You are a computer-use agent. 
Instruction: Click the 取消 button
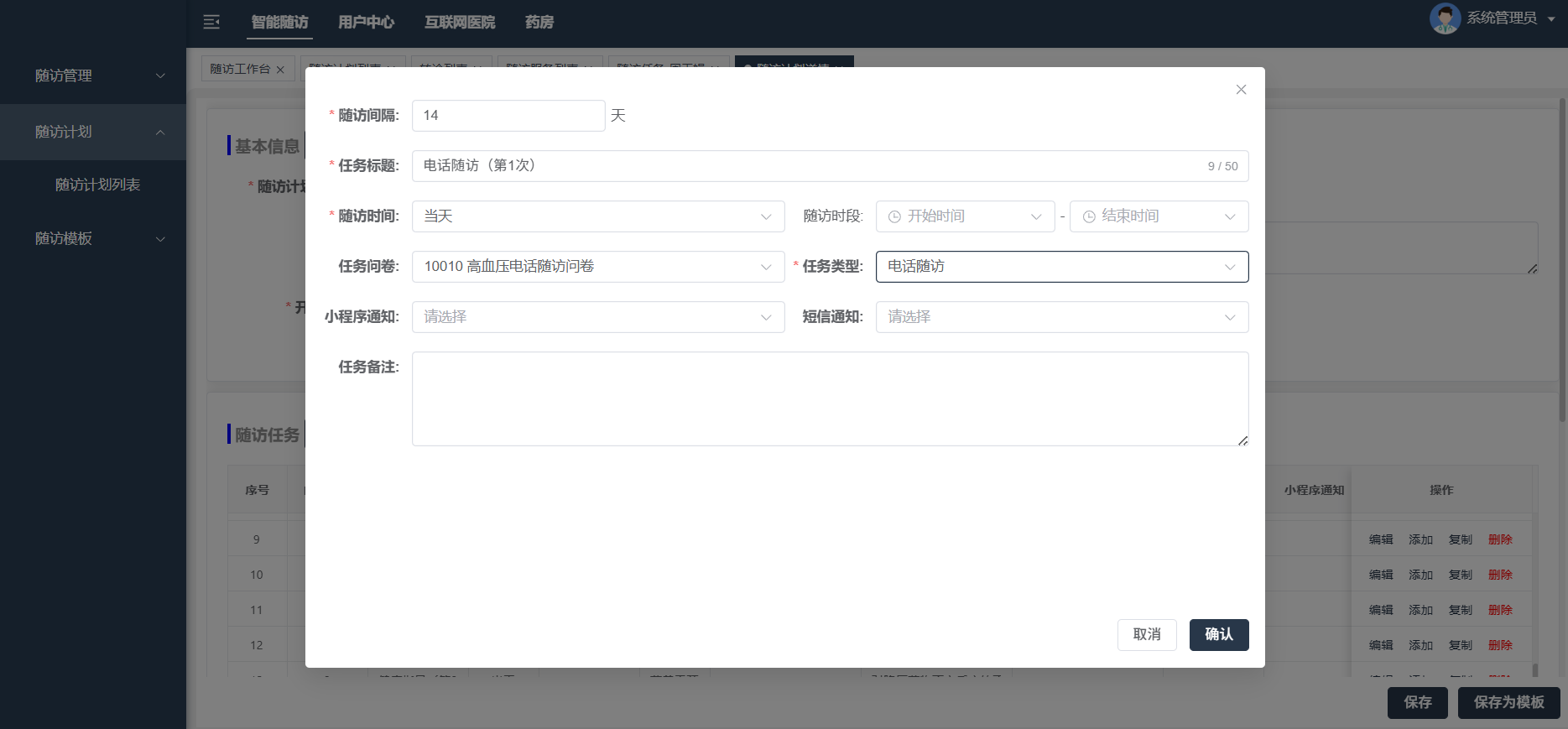pyautogui.click(x=1147, y=635)
